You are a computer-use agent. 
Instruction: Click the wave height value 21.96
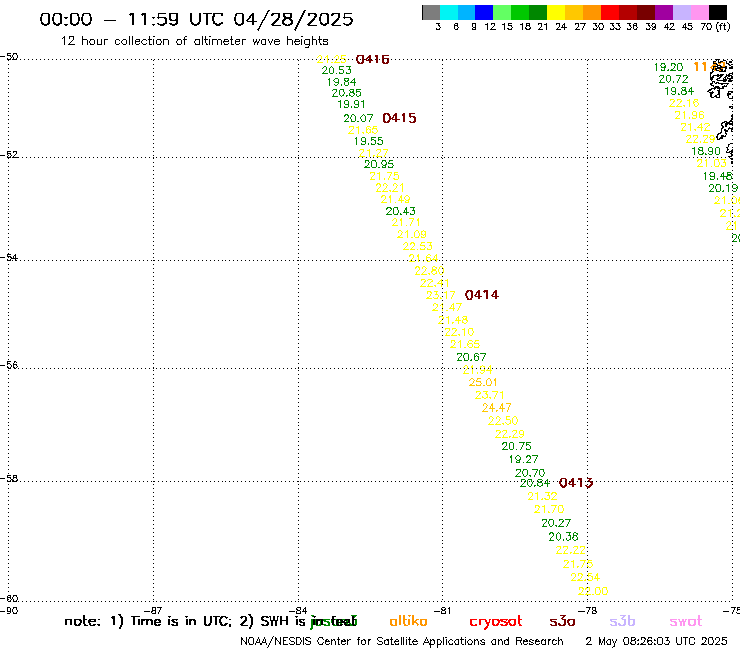point(690,115)
